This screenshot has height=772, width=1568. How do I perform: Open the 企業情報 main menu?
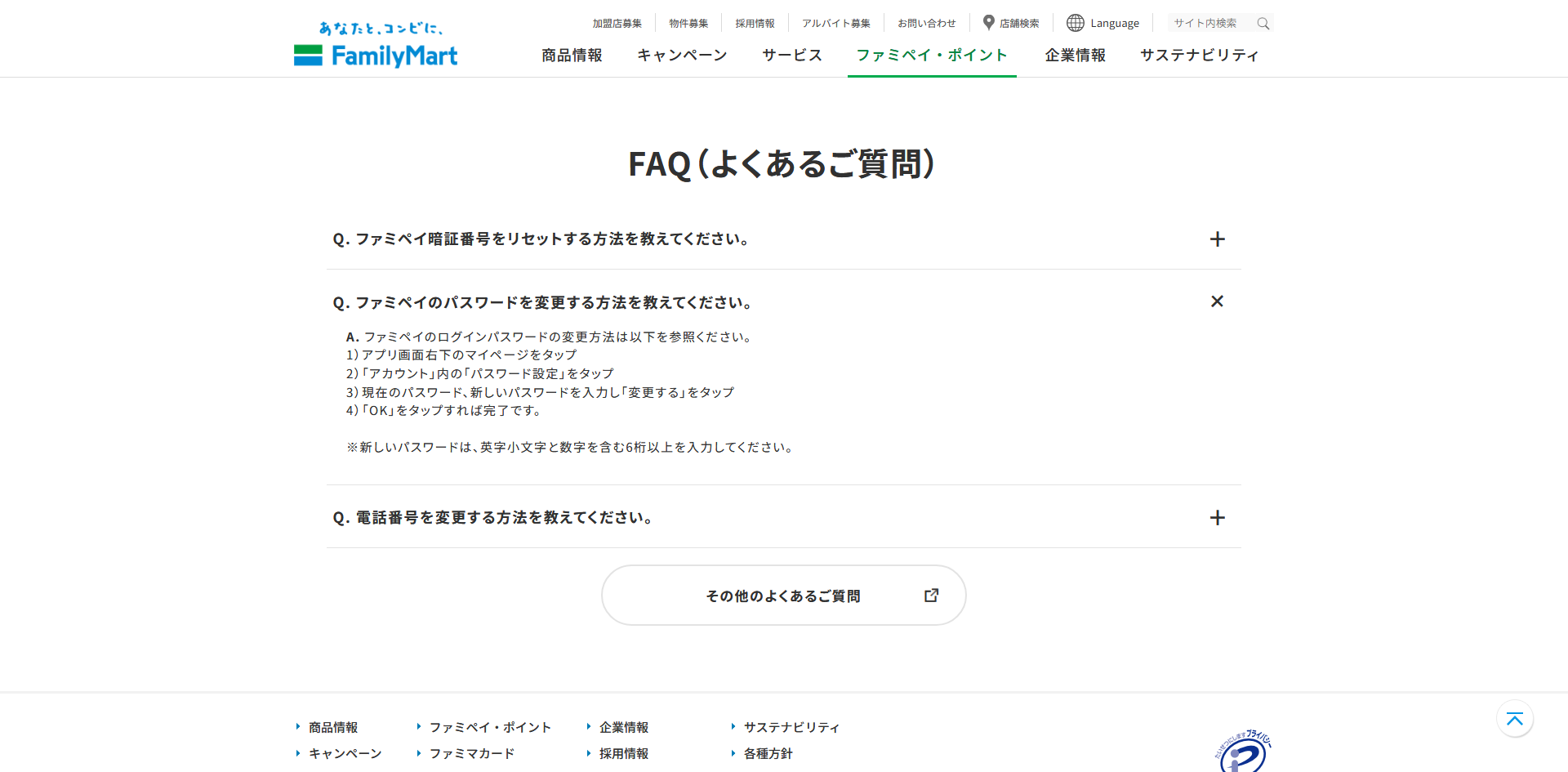coord(1076,55)
